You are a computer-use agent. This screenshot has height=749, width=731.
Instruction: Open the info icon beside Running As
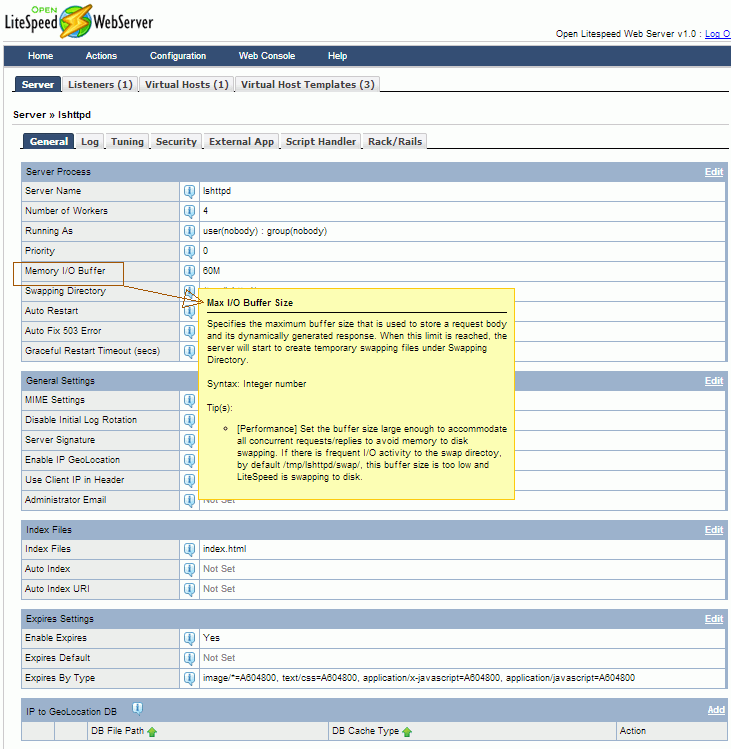[x=189, y=231]
